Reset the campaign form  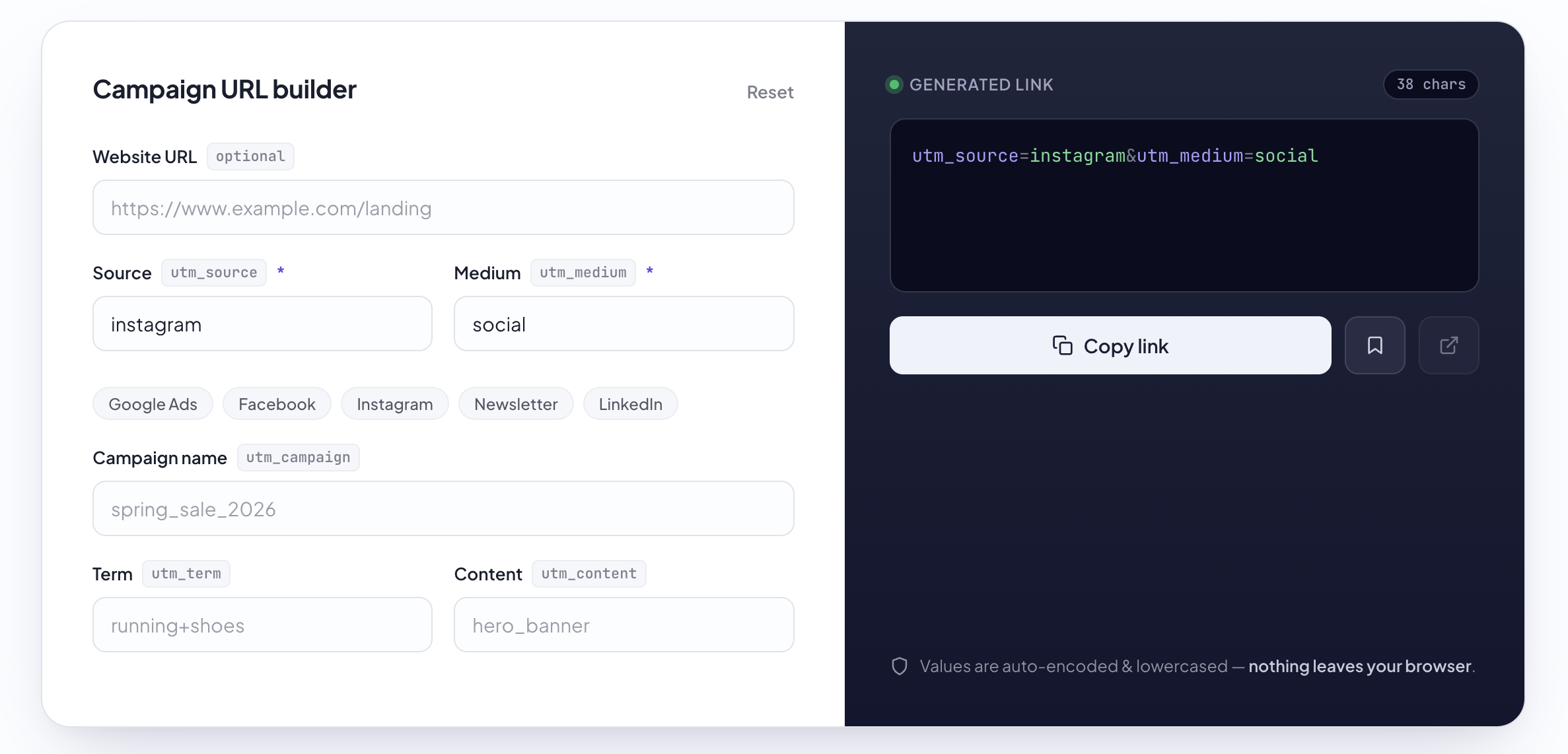coord(770,92)
